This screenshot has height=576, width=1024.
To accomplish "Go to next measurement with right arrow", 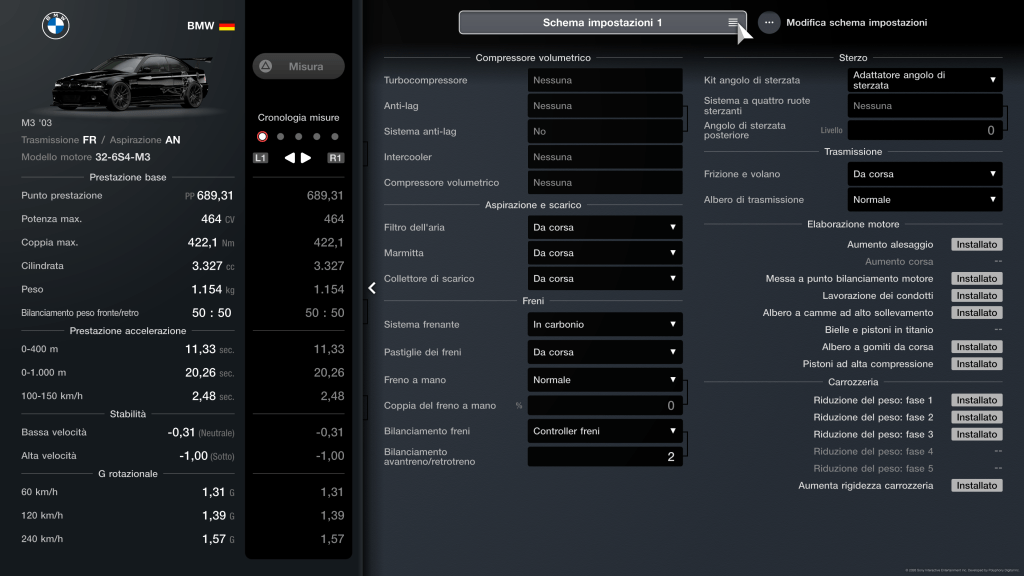I will pyautogui.click(x=306, y=158).
